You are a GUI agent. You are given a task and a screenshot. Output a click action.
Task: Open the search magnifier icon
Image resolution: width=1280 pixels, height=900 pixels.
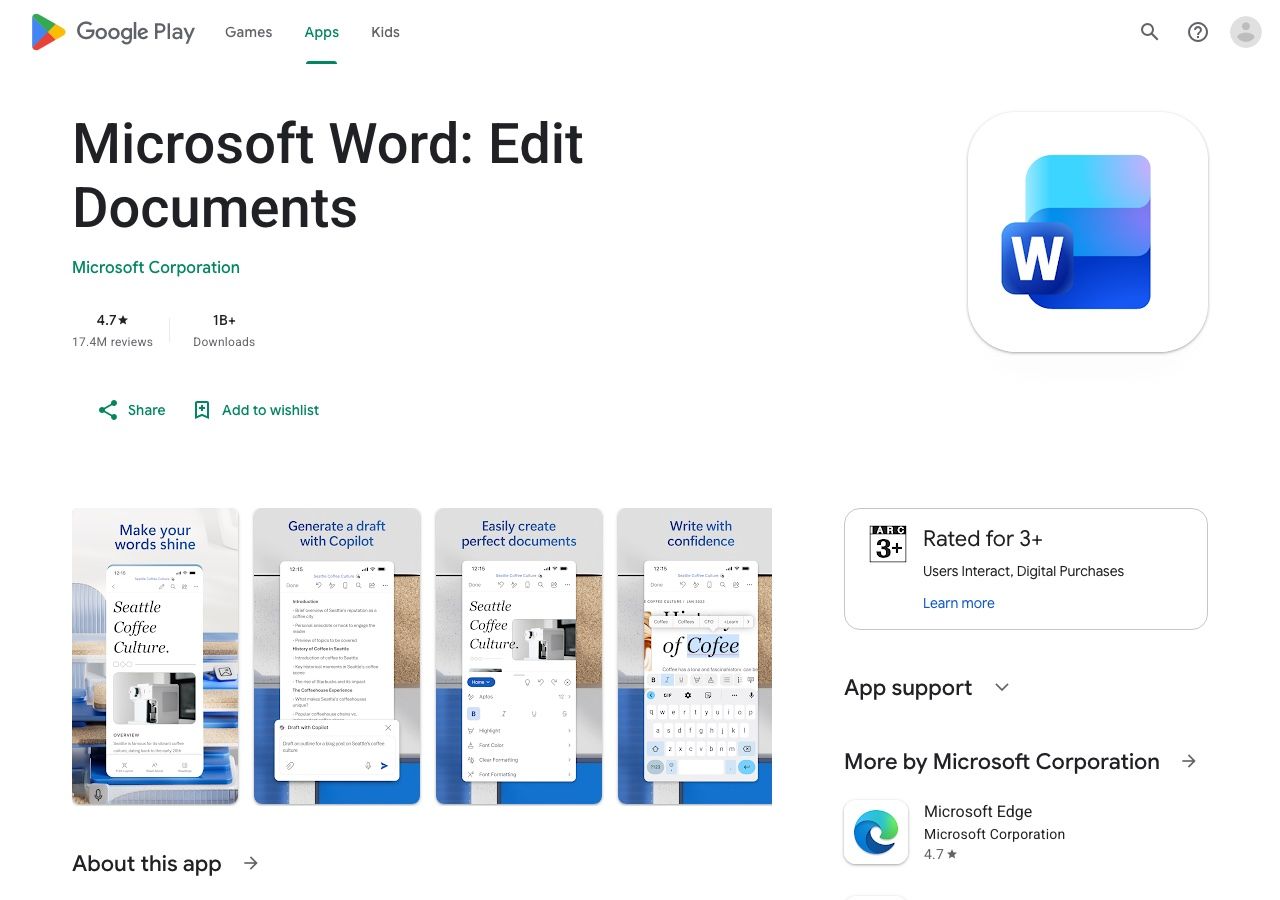[1150, 32]
